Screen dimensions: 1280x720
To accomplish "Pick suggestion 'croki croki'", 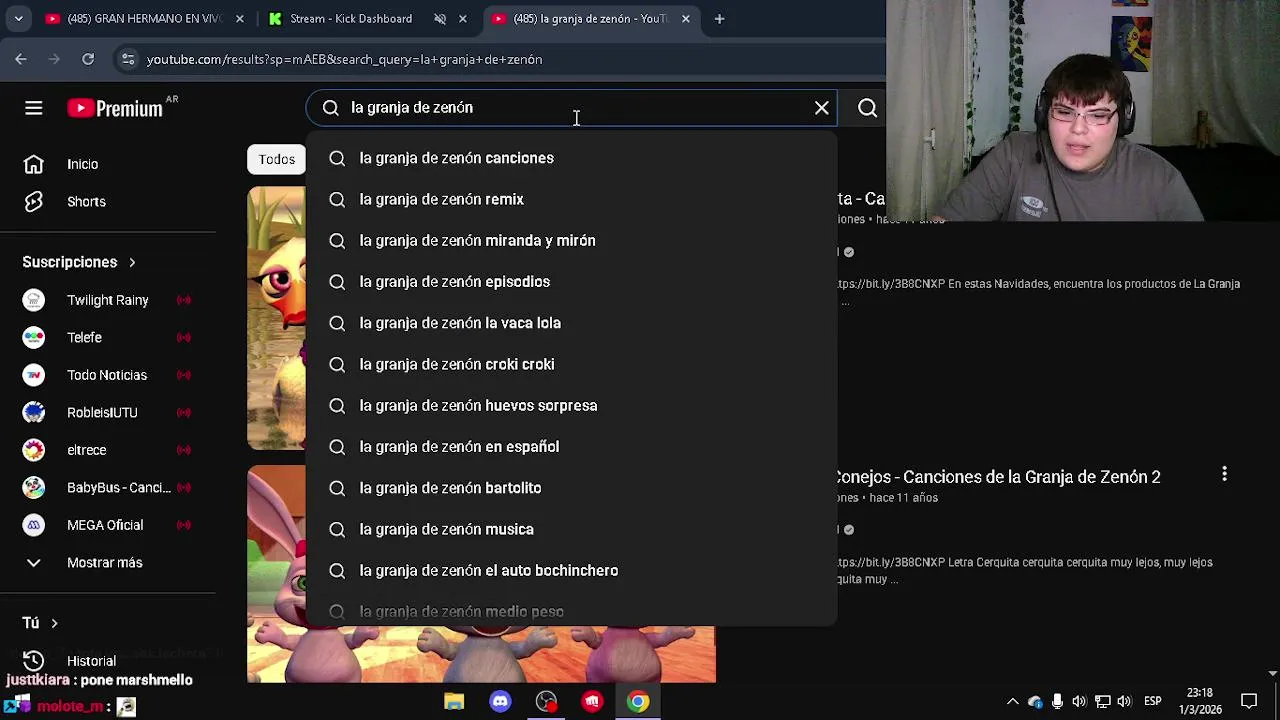I will (x=571, y=364).
